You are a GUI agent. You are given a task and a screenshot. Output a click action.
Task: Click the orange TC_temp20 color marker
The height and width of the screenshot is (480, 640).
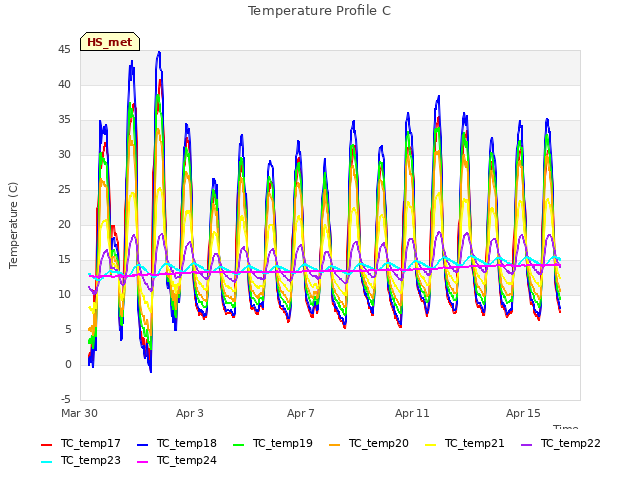click(334, 445)
